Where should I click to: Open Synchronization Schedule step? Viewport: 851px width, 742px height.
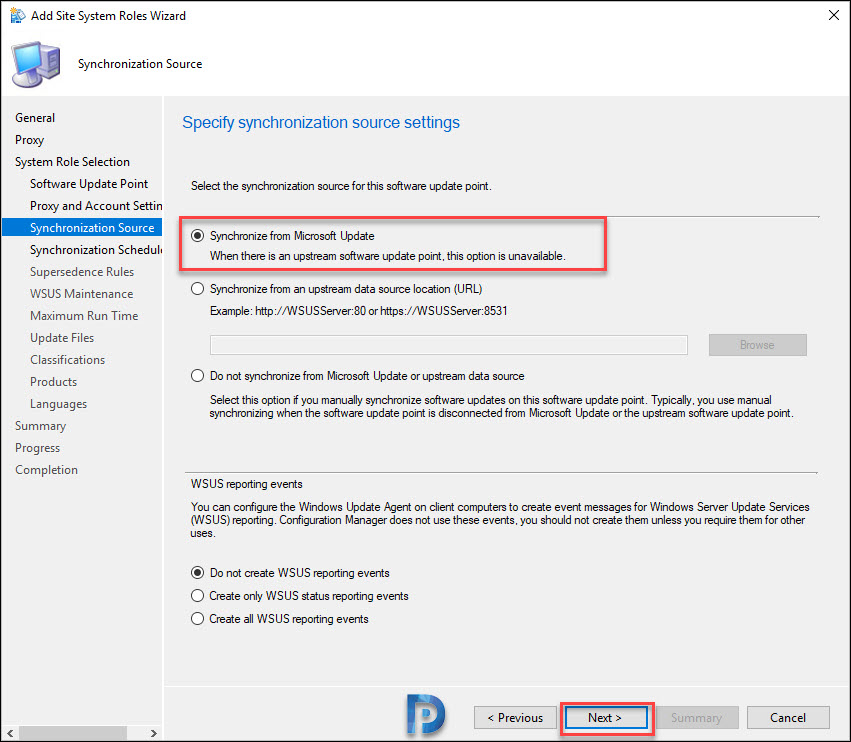click(x=96, y=250)
